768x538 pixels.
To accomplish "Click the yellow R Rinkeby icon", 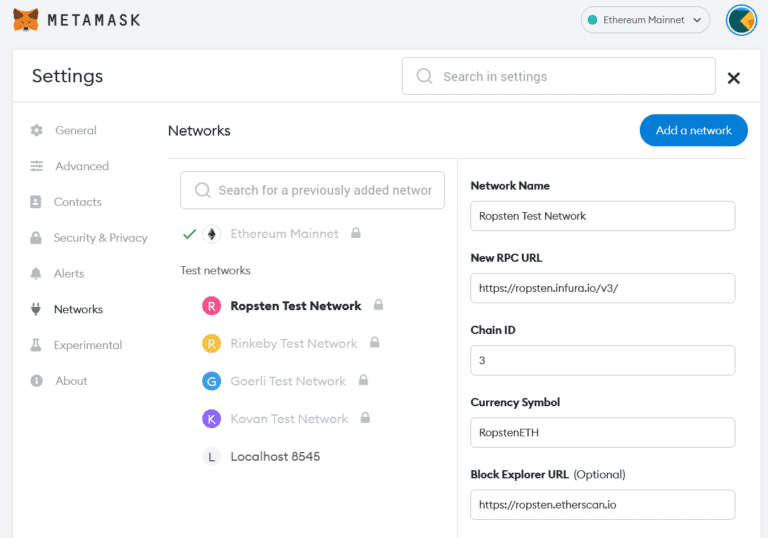I will (212, 344).
